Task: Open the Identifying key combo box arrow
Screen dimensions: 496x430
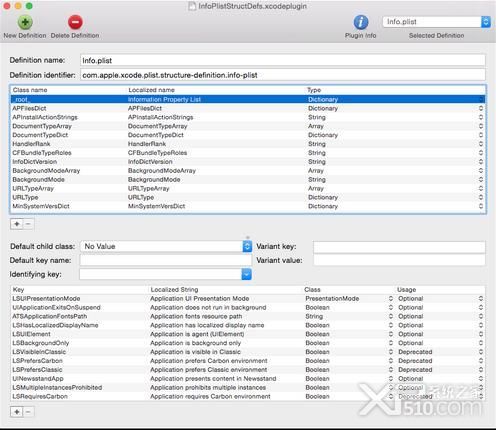Action: (x=247, y=274)
